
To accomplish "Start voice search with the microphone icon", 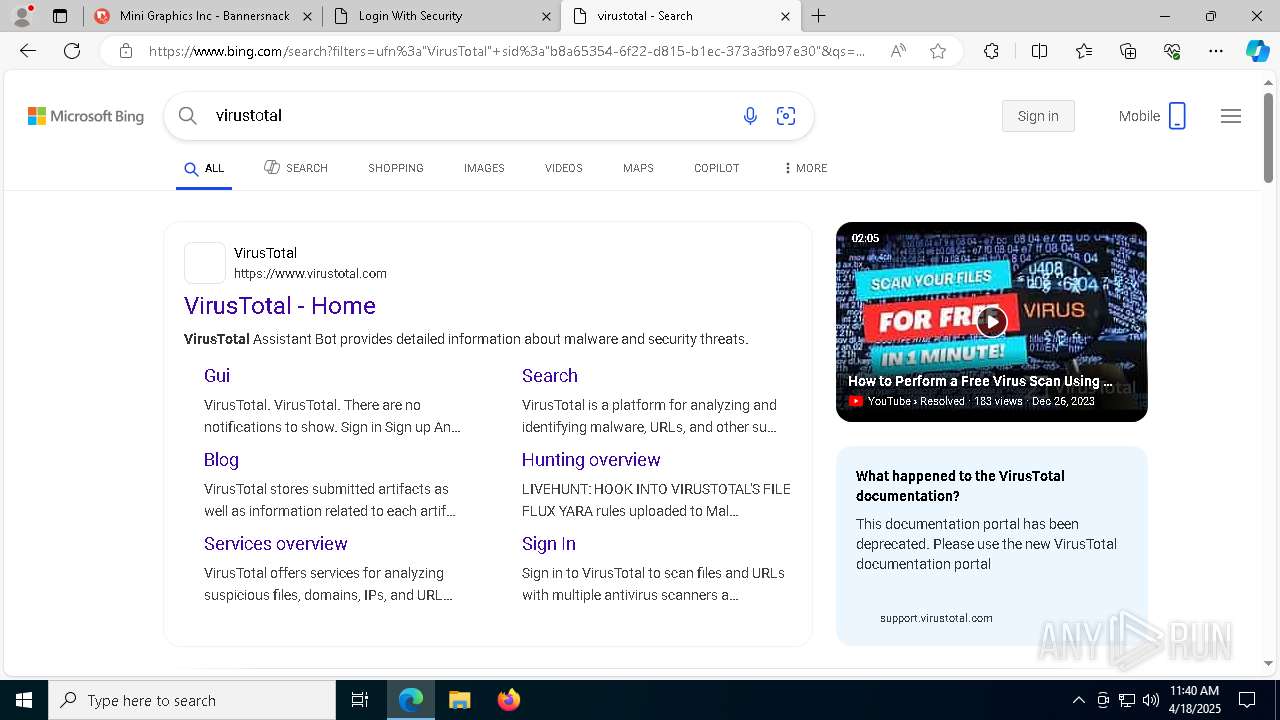I will click(750, 116).
